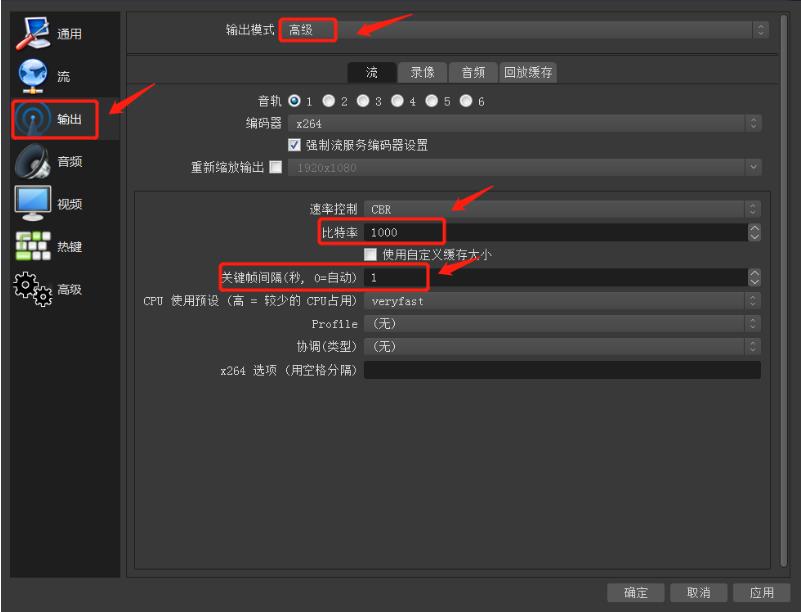Click the 关键帧间隔 stepper arrows
The height and width of the screenshot is (612, 801).
pyautogui.click(x=755, y=277)
